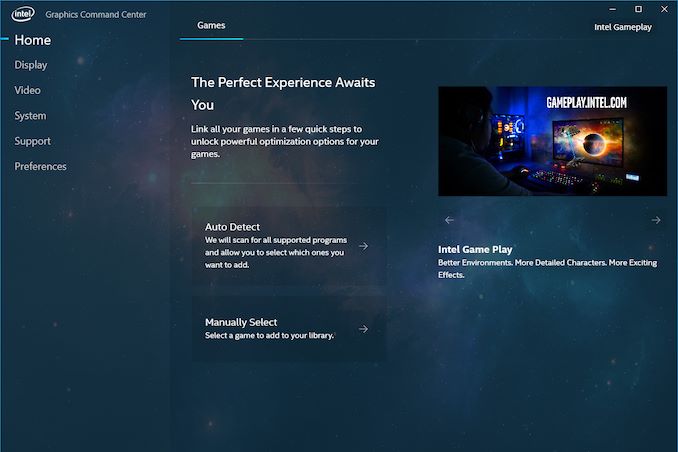
Task: Select System in the sidebar
Action: pos(30,116)
